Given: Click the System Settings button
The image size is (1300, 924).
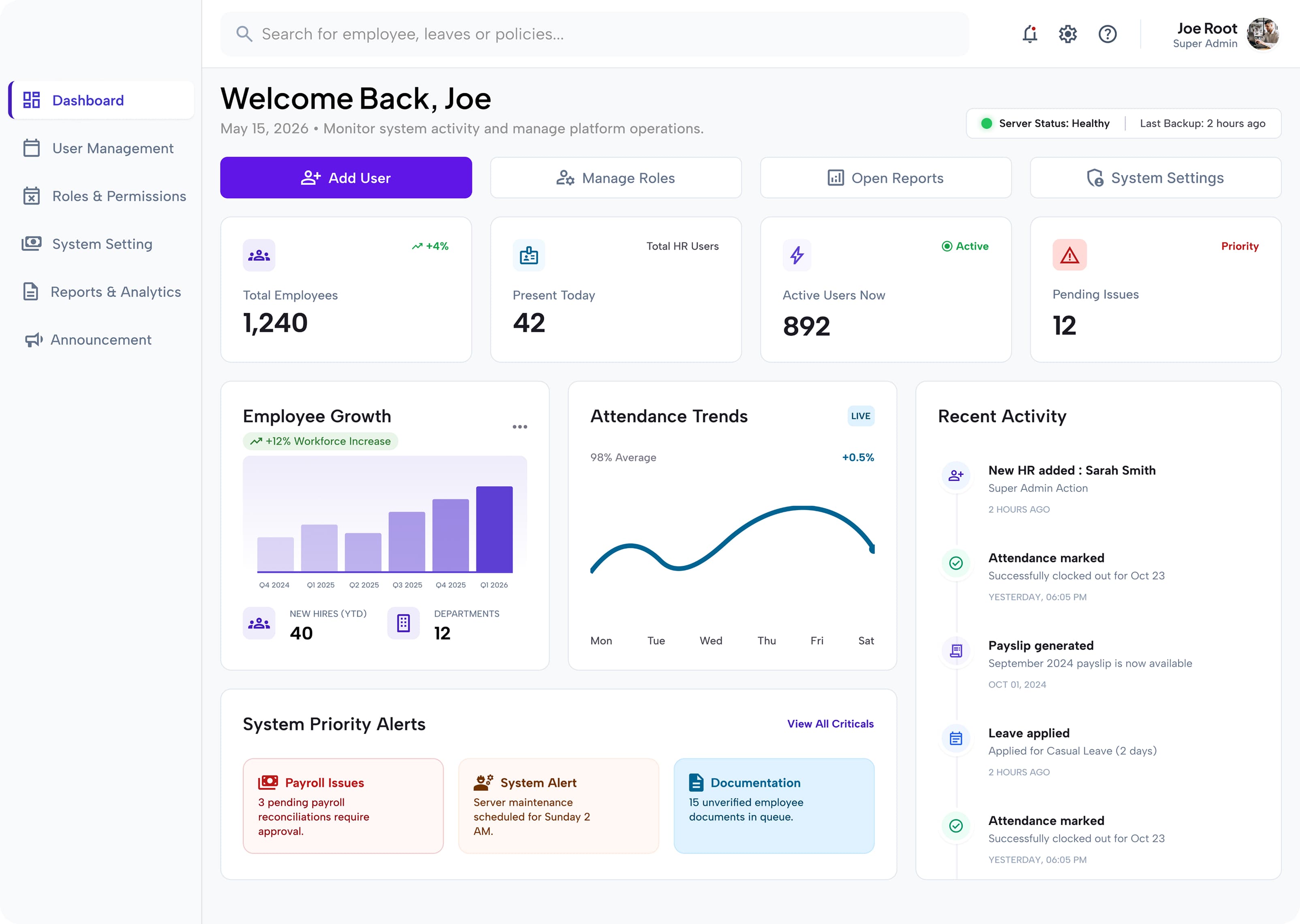Looking at the screenshot, I should click(x=1155, y=178).
